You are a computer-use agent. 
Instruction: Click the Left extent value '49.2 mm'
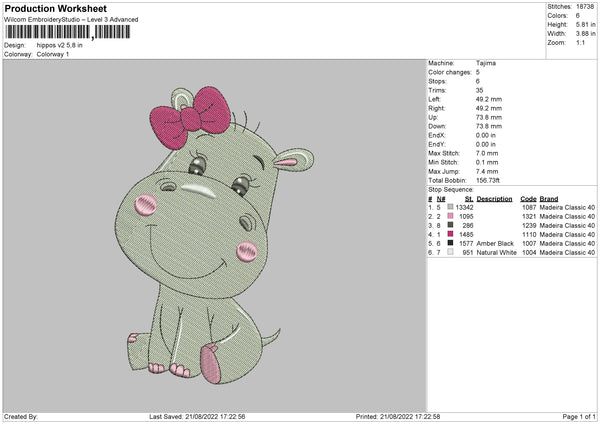pyautogui.click(x=489, y=99)
